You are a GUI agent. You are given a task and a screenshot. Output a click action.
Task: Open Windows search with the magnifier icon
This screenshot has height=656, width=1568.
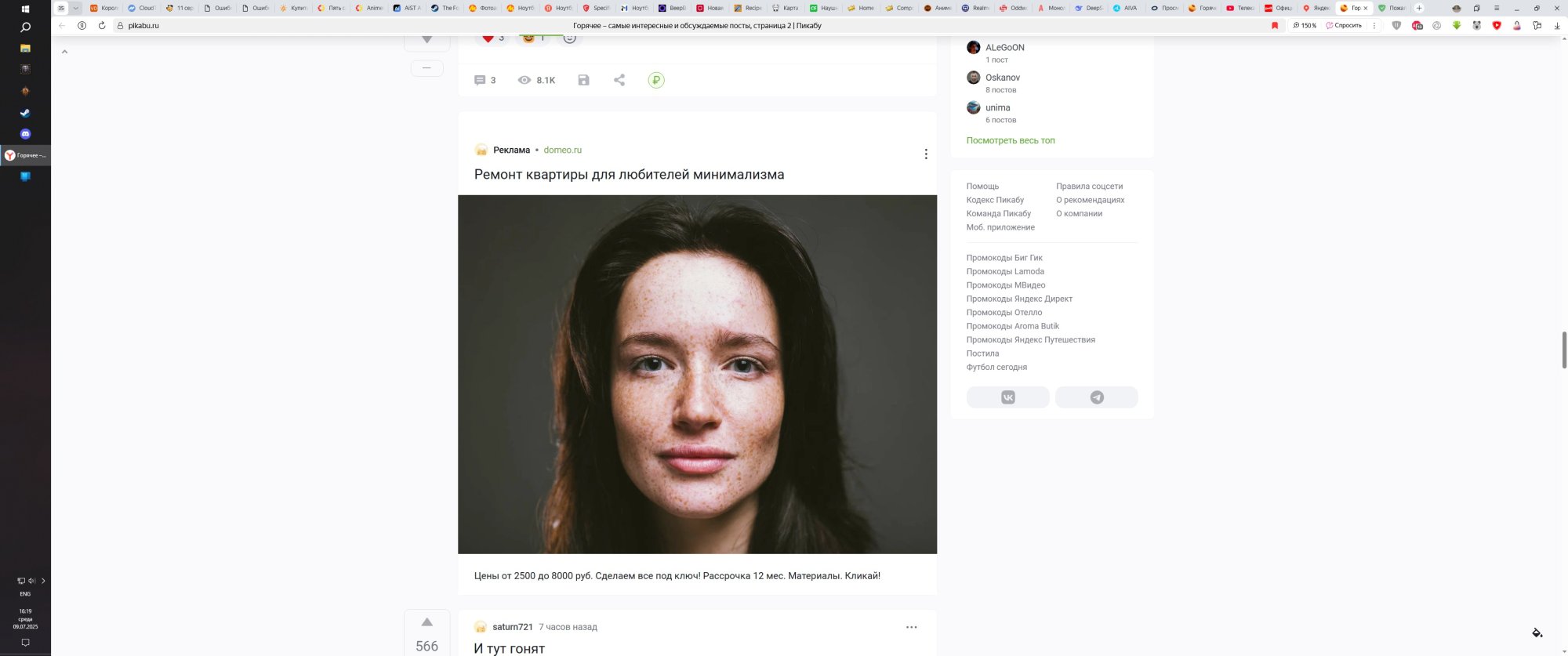pos(25,27)
